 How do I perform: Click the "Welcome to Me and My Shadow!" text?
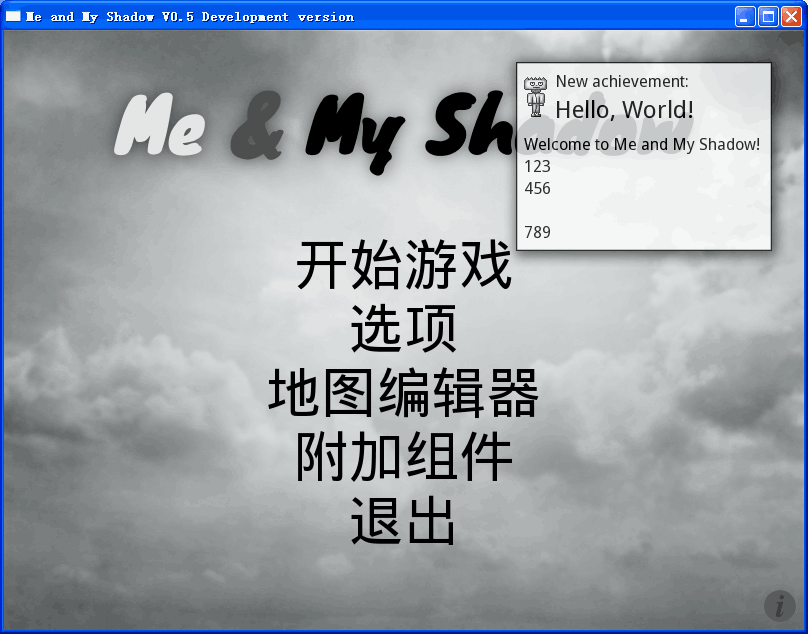point(641,144)
